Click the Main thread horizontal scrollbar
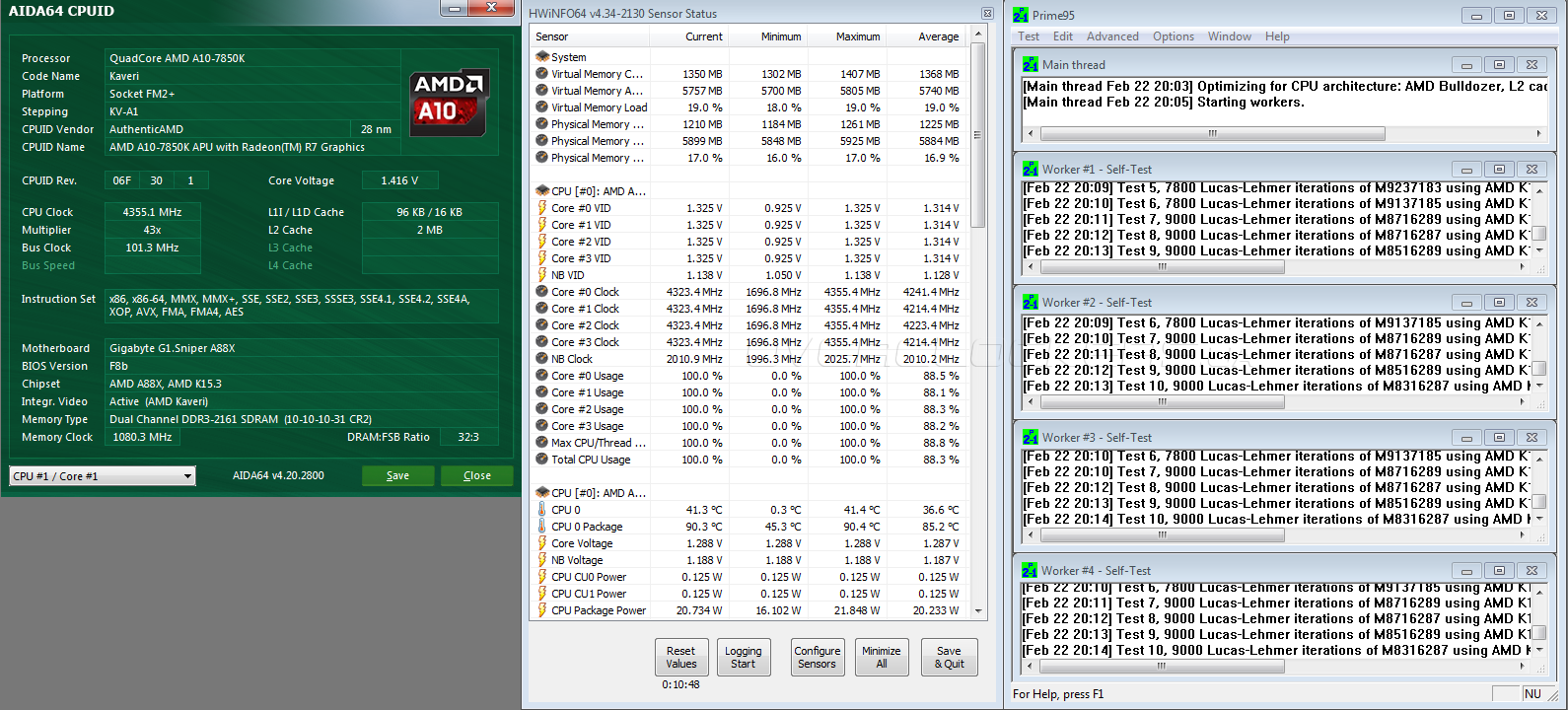 1283,133
